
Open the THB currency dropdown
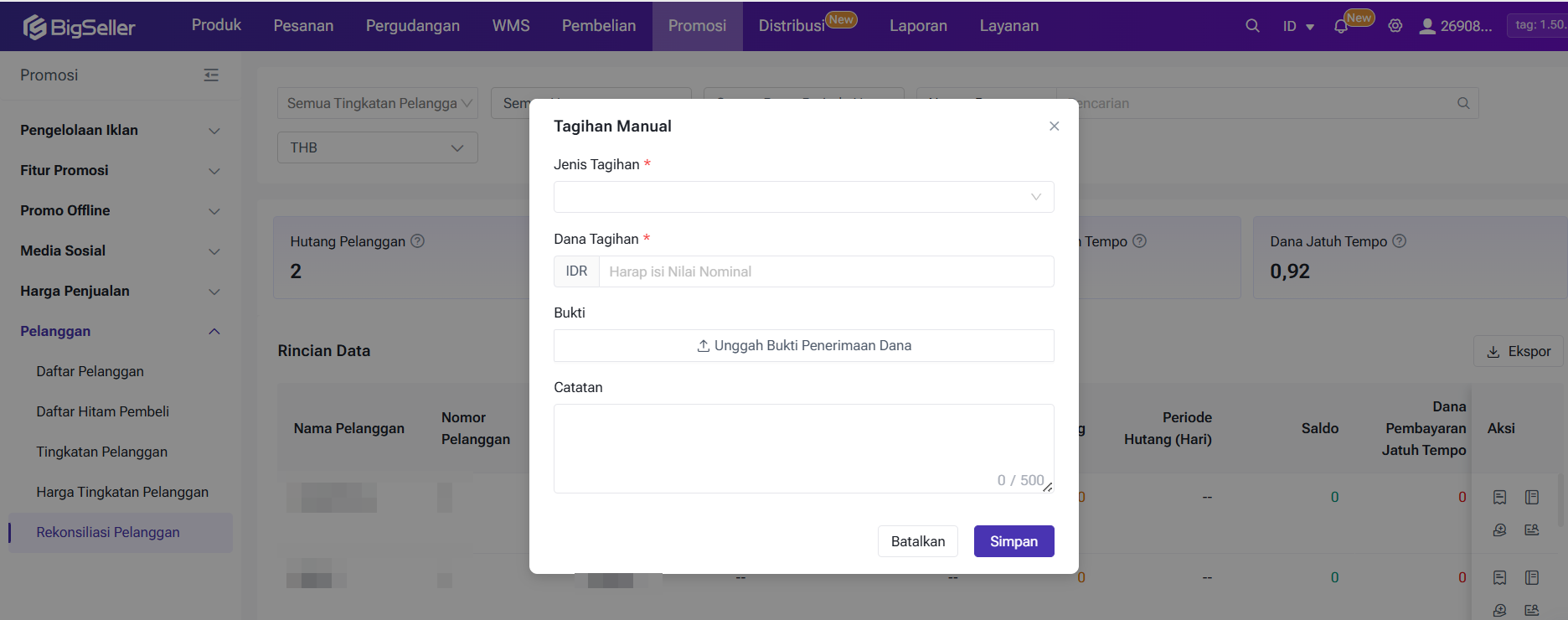pos(377,147)
